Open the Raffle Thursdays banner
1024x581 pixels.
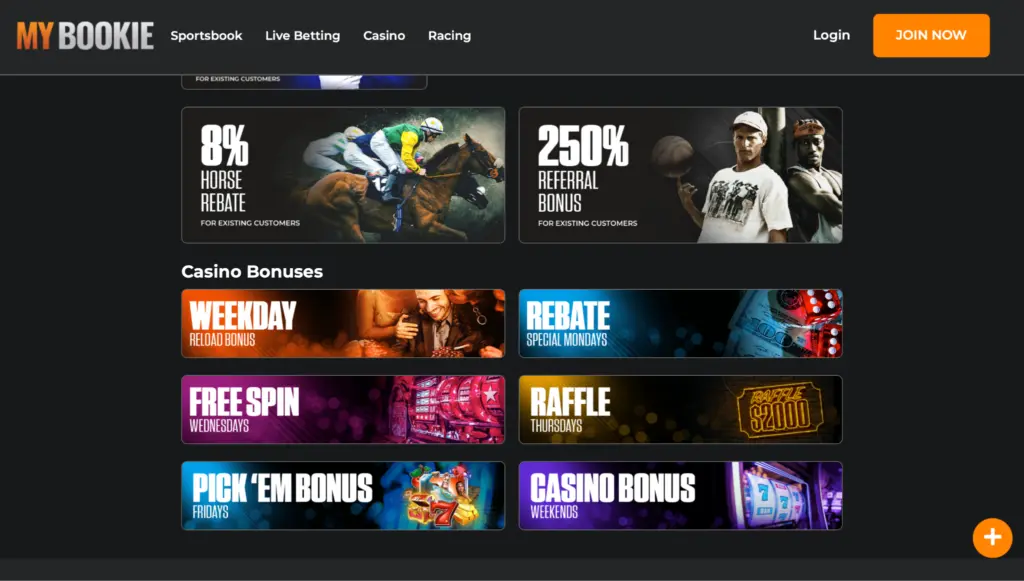point(680,409)
